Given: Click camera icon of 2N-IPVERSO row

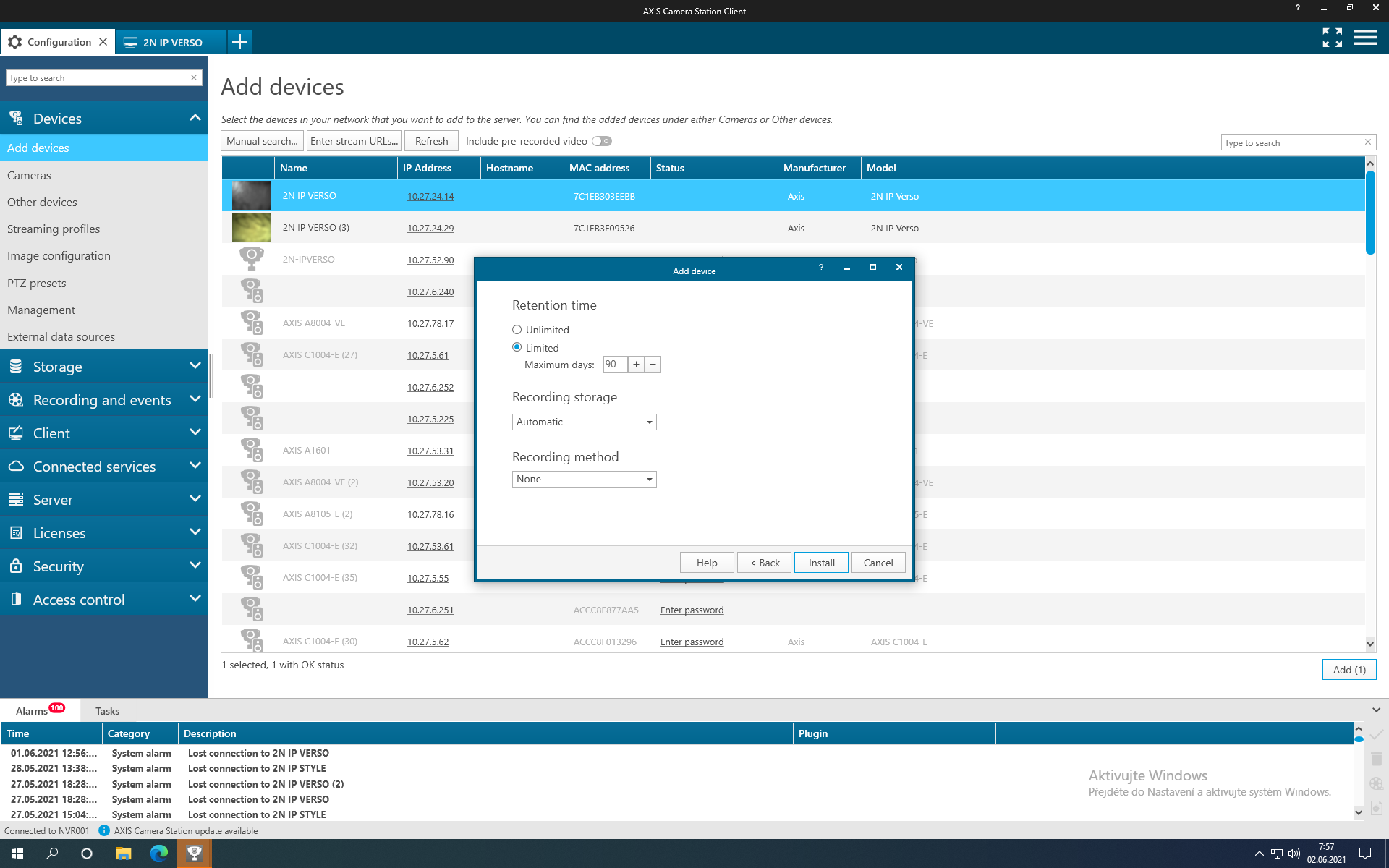Looking at the screenshot, I should [x=251, y=258].
